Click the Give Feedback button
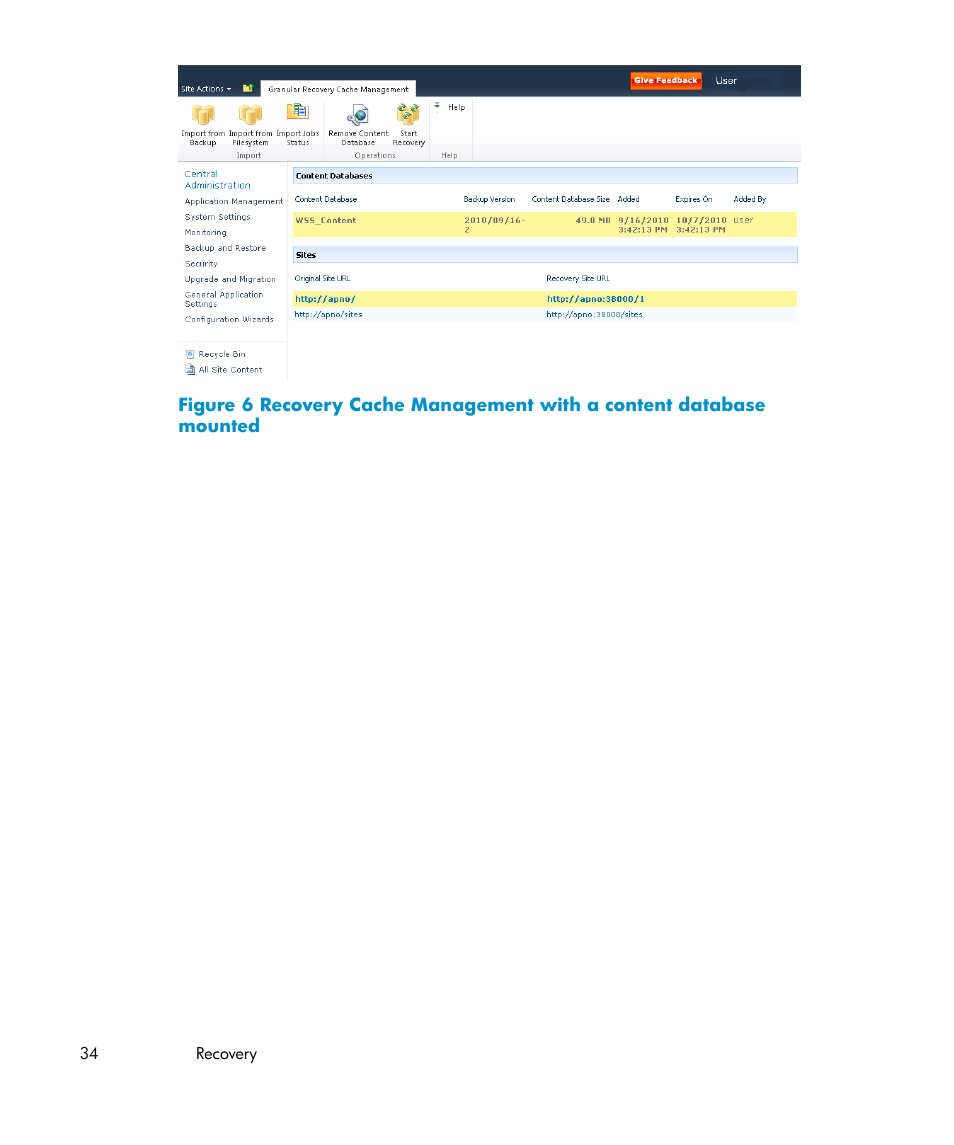This screenshot has height=1145, width=954. pos(665,80)
